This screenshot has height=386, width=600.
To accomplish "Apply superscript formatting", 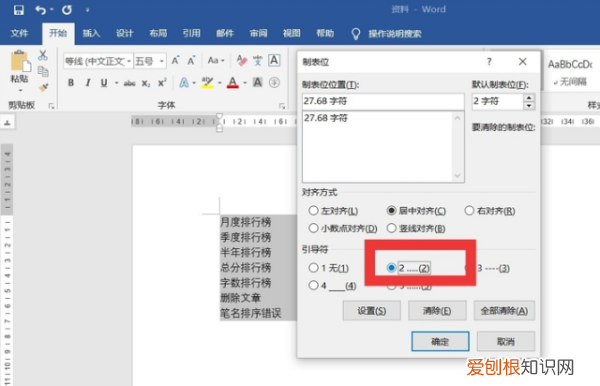I will 162,83.
